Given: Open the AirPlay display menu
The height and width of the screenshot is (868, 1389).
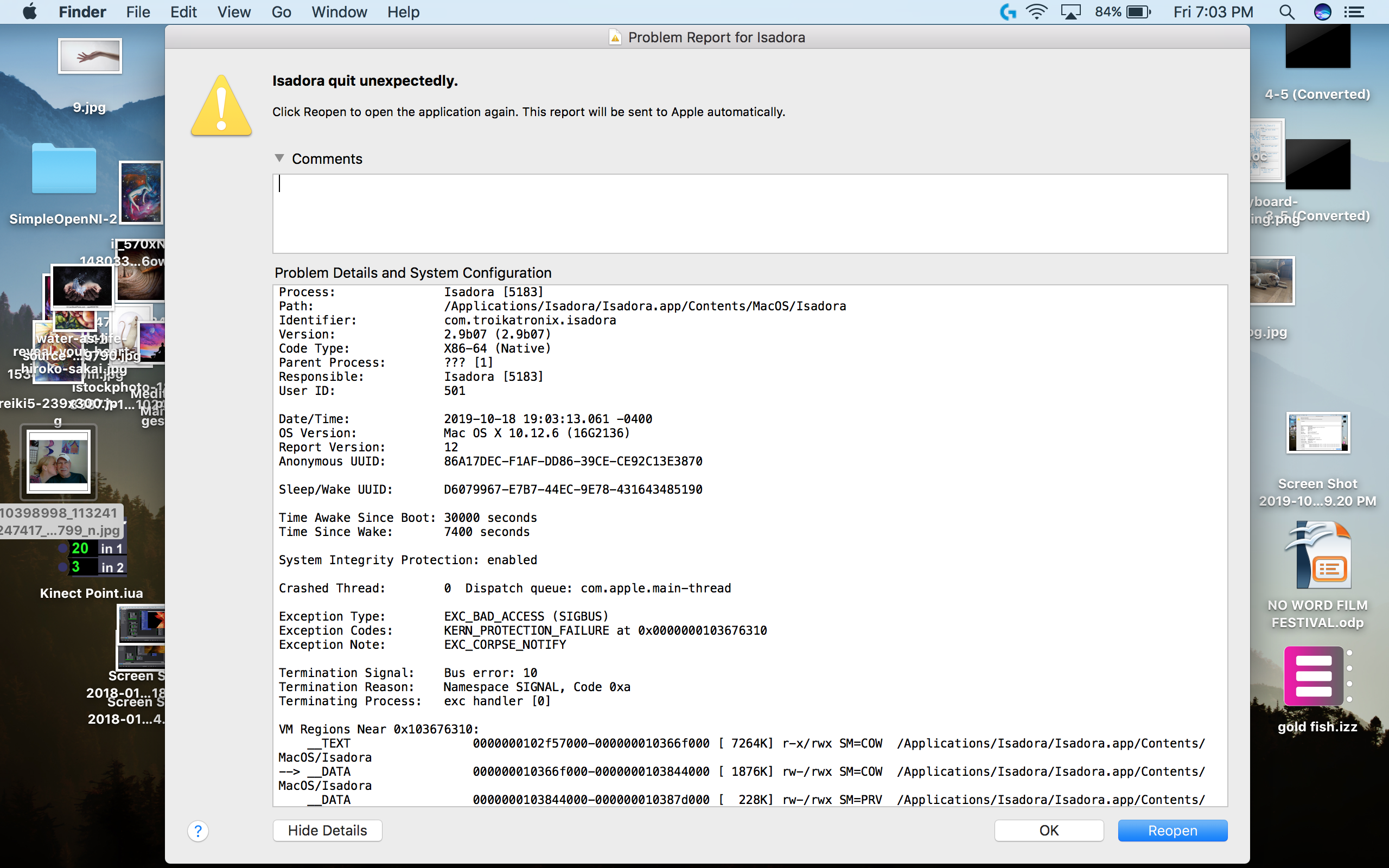Looking at the screenshot, I should point(1071,11).
